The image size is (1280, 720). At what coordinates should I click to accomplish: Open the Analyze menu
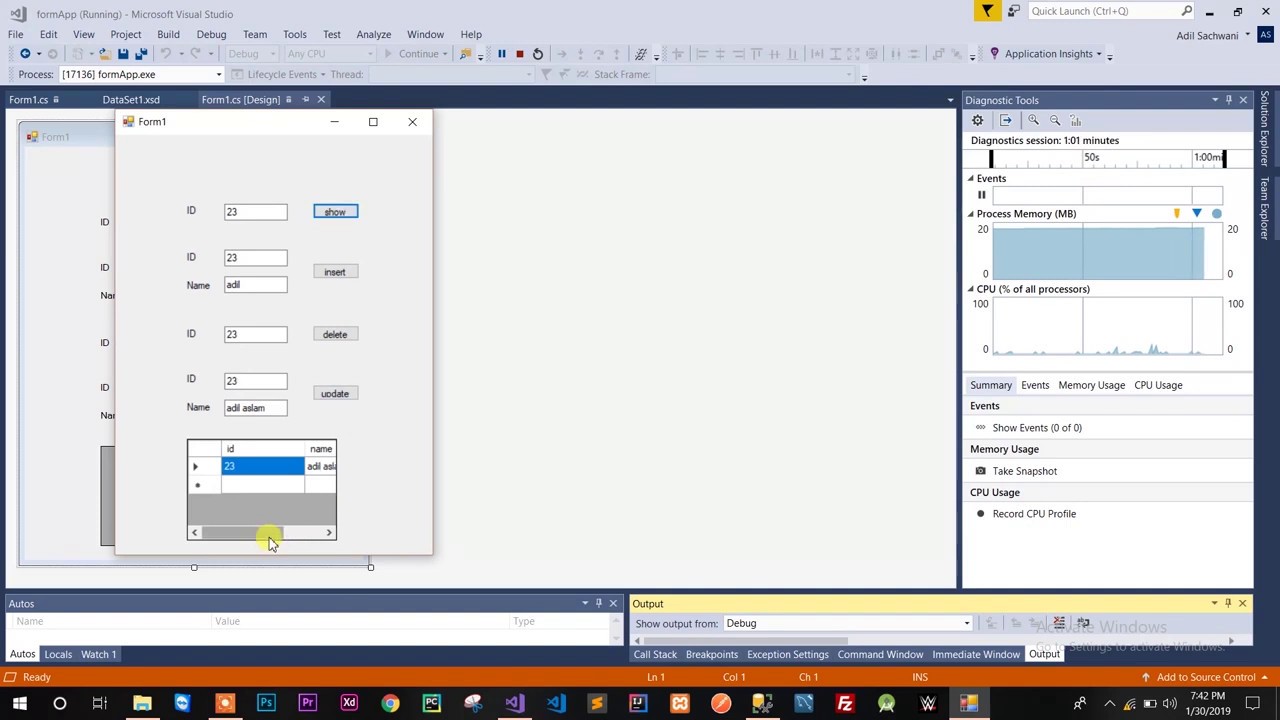373,34
